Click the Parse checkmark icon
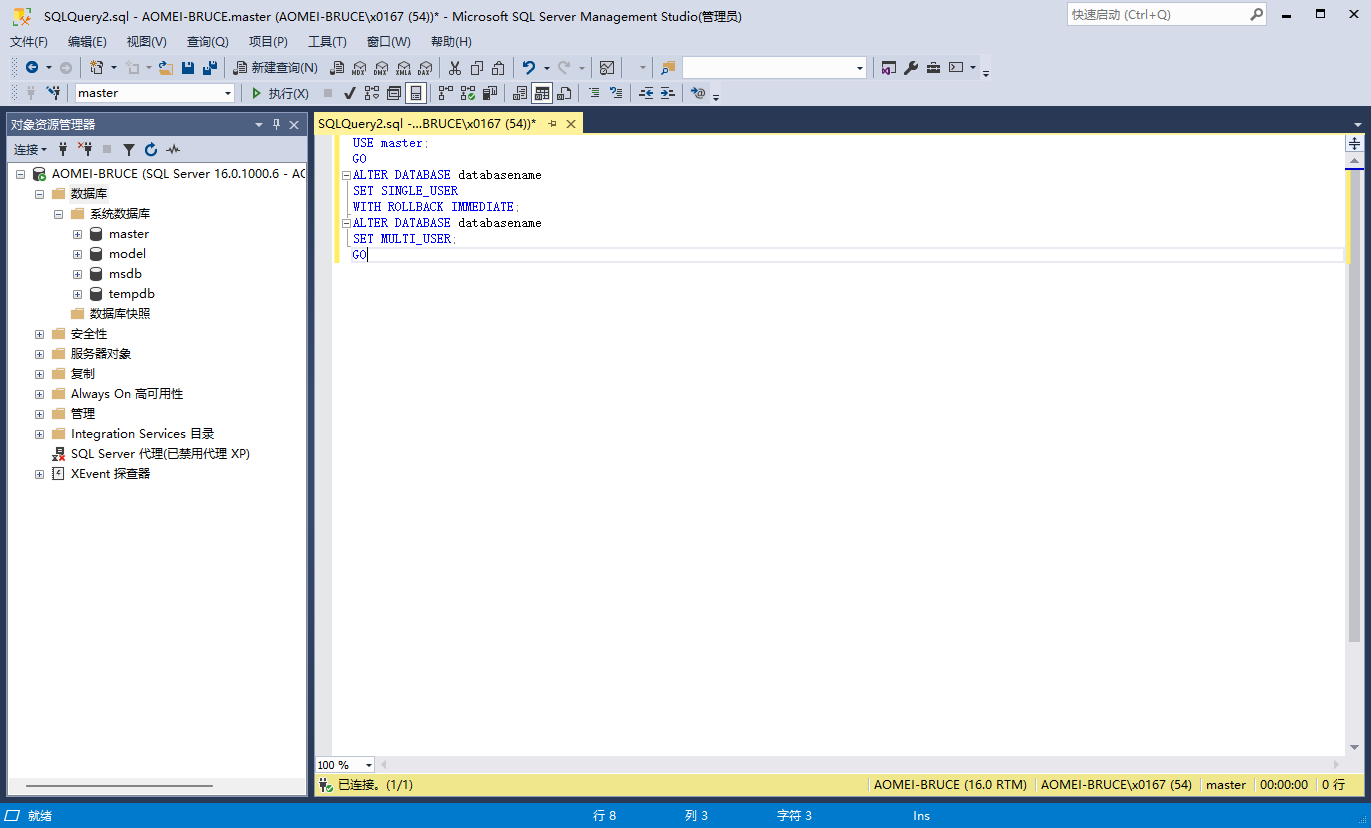 point(349,93)
